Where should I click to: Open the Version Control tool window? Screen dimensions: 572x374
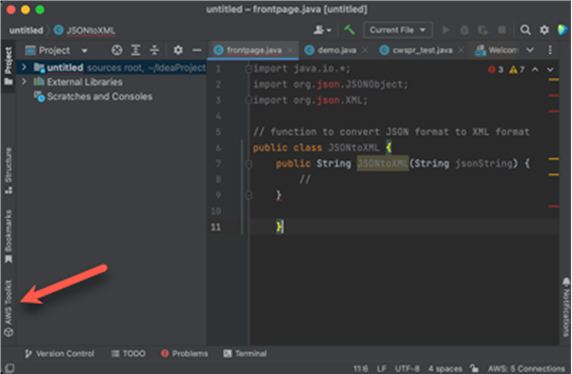pyautogui.click(x=59, y=354)
